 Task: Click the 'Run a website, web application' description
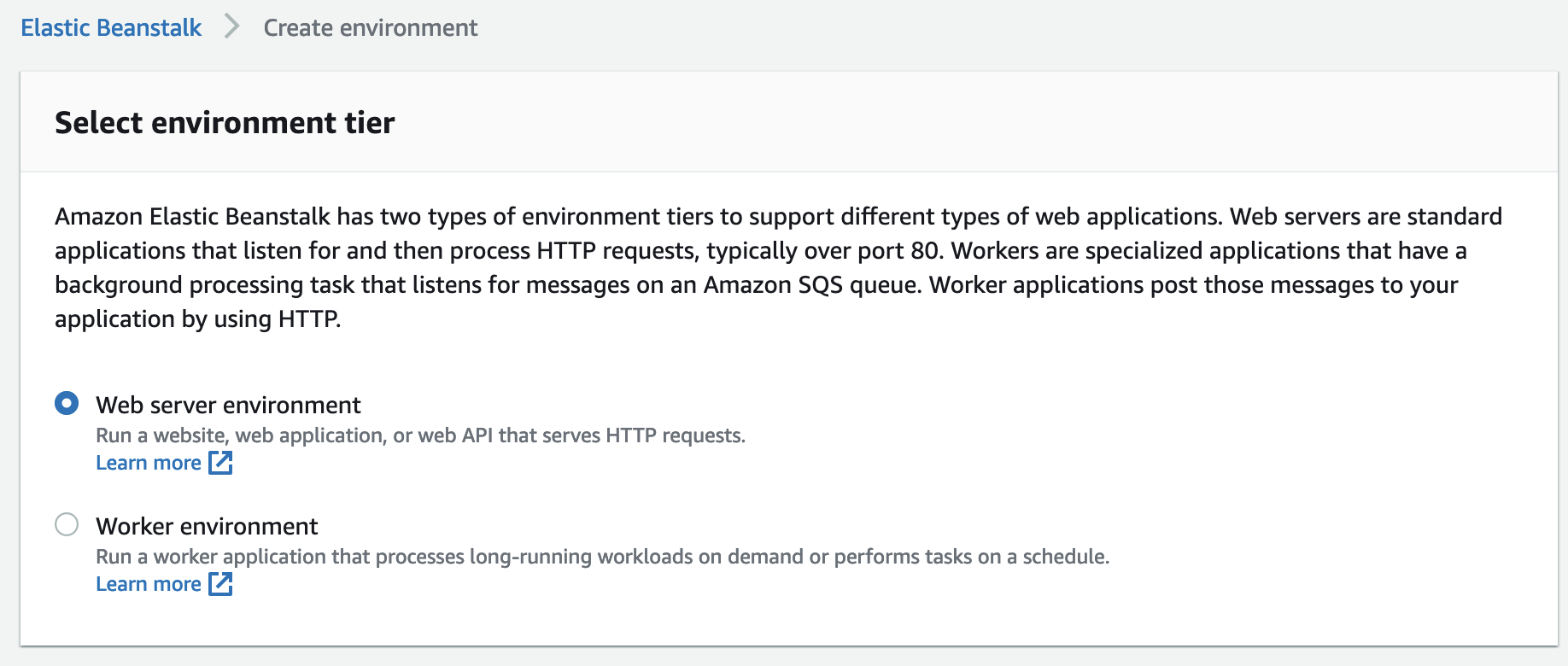click(420, 435)
